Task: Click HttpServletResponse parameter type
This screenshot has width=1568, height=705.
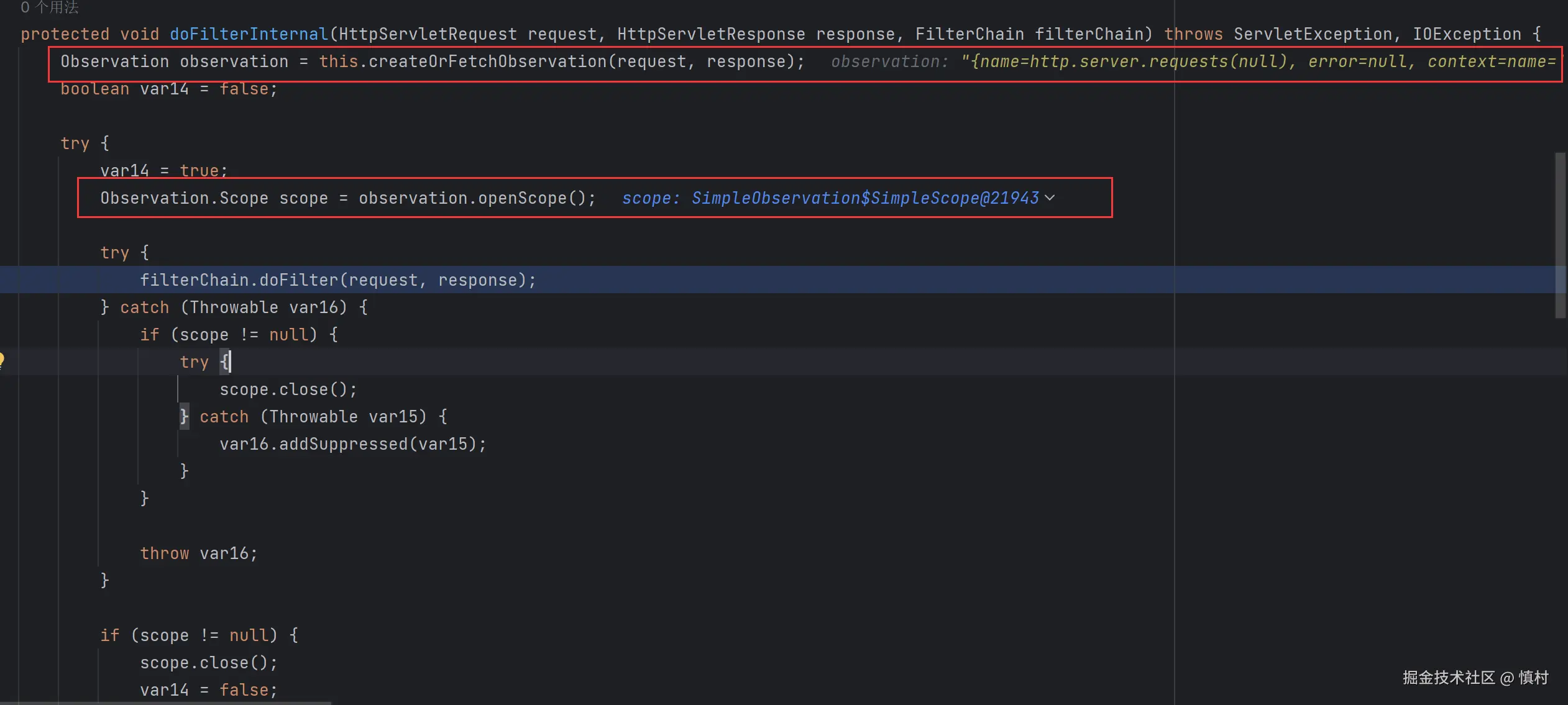Action: click(x=711, y=34)
